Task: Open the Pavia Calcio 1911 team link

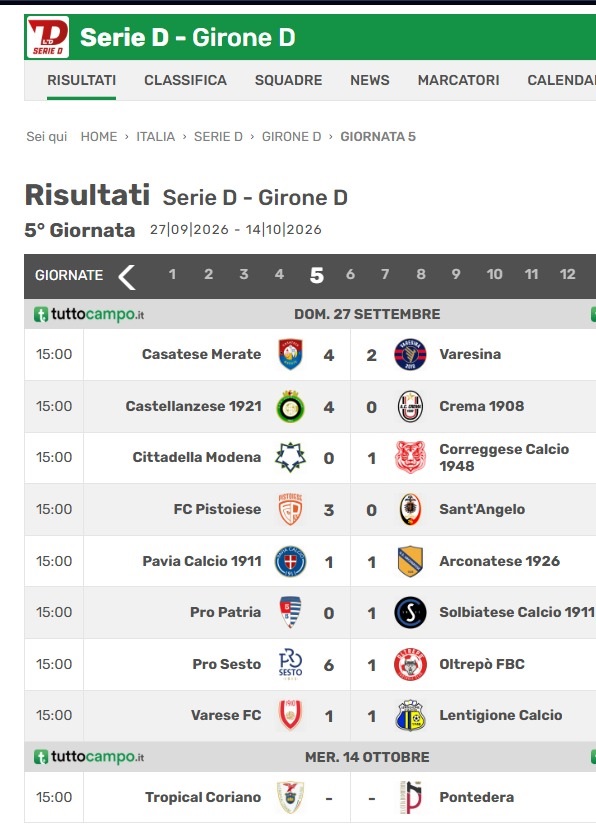Action: [x=202, y=561]
